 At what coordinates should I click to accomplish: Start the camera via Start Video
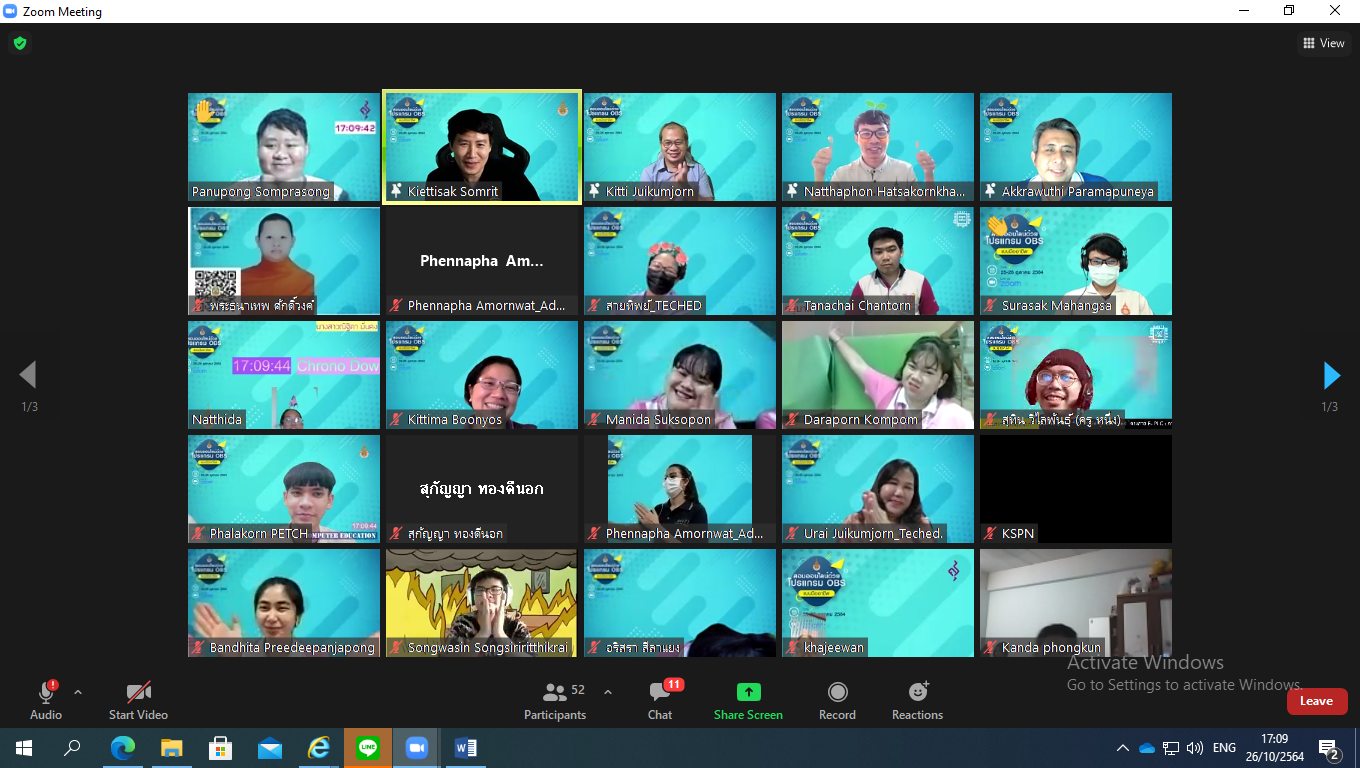click(x=138, y=700)
